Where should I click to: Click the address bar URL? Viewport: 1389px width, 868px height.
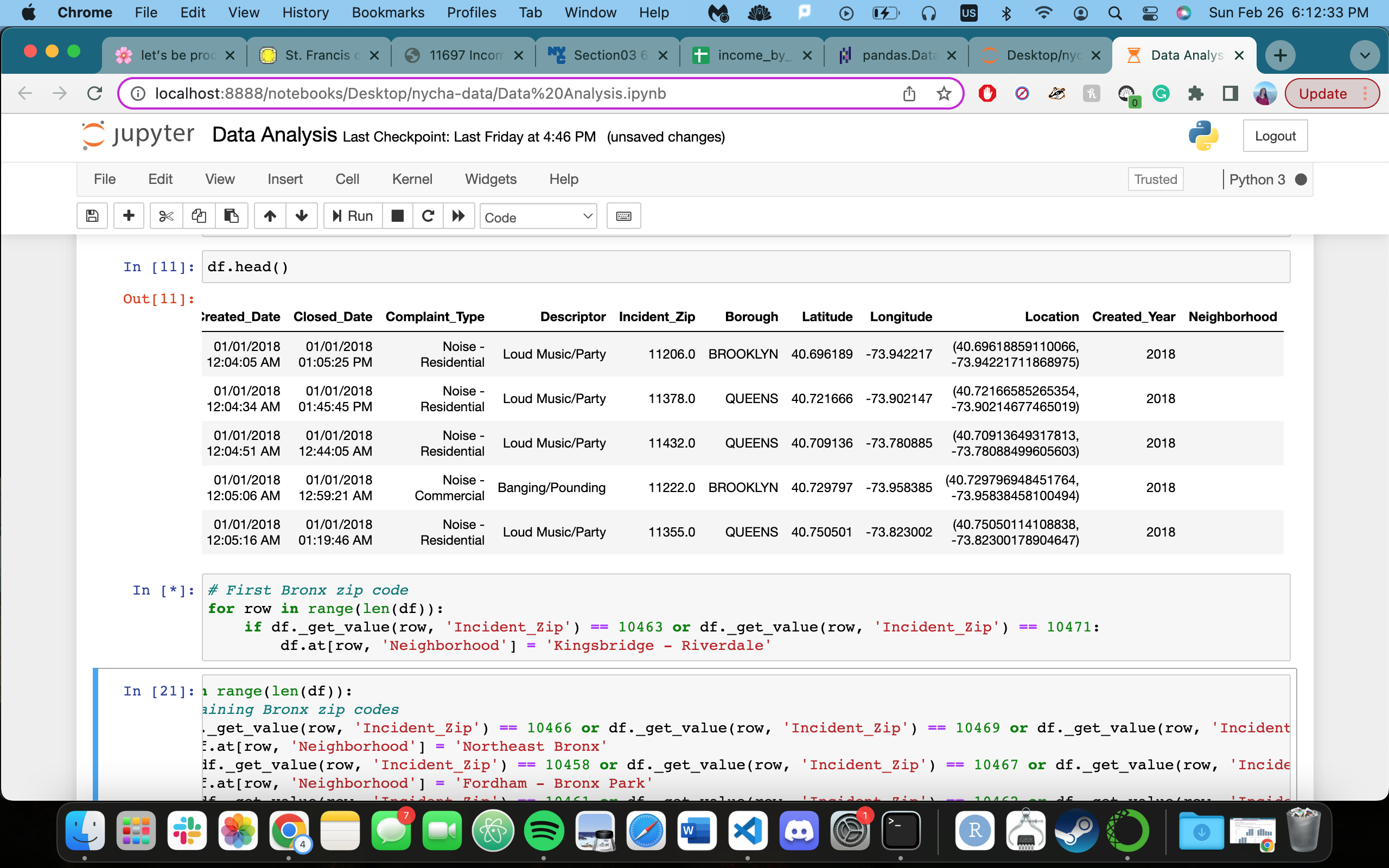(x=410, y=93)
